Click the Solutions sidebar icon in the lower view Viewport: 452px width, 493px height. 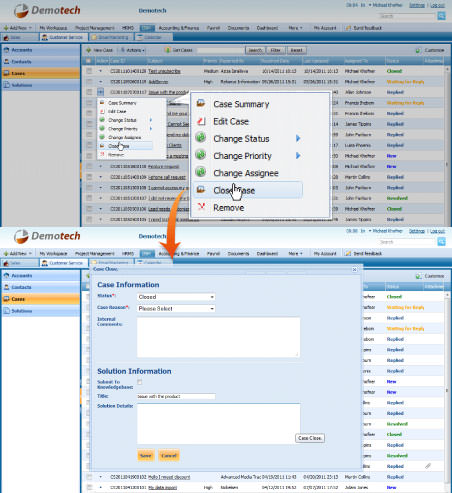point(6,311)
